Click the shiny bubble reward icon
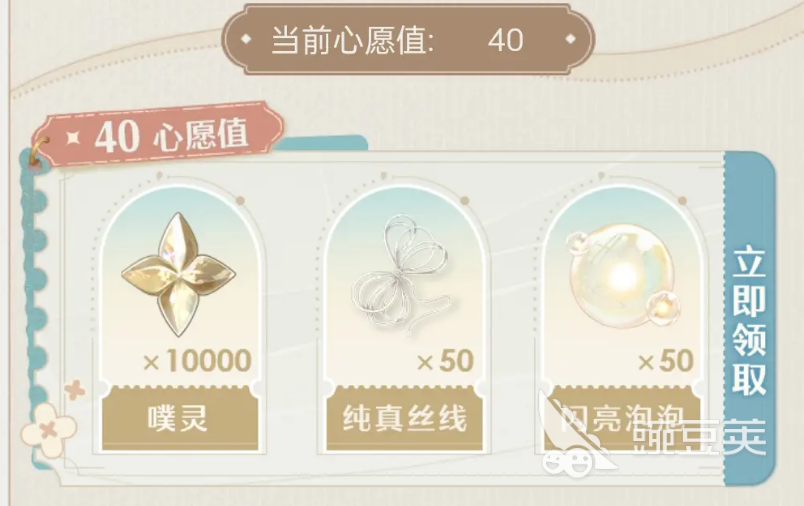The width and height of the screenshot is (804, 506). (623, 275)
